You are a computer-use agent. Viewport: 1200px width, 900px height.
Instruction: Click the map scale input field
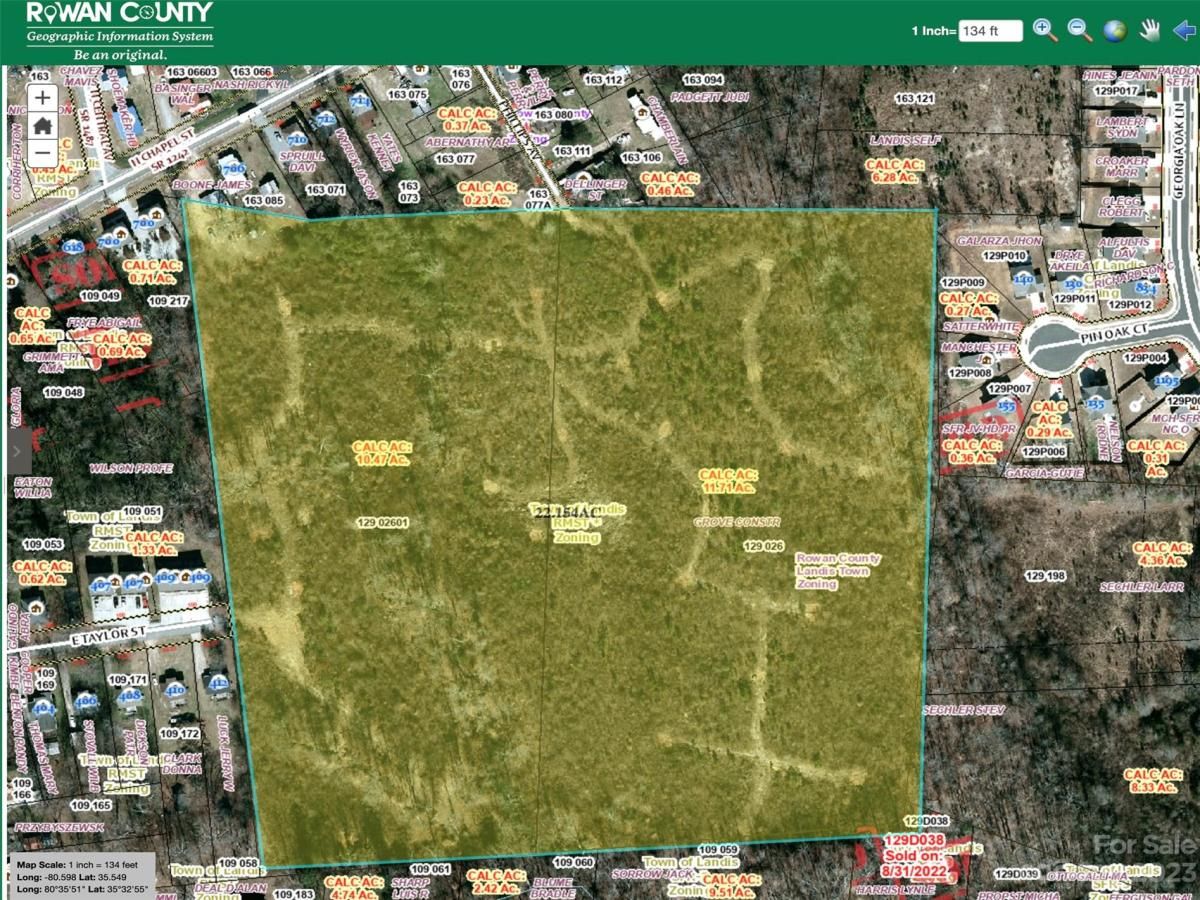990,31
